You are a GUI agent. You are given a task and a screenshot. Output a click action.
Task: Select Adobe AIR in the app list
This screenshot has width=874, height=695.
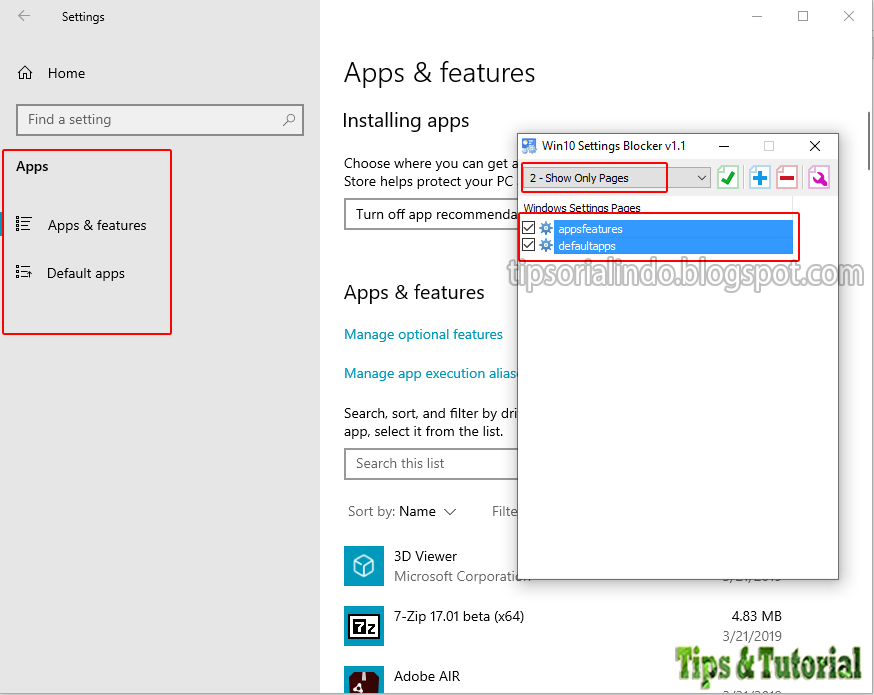(563, 679)
